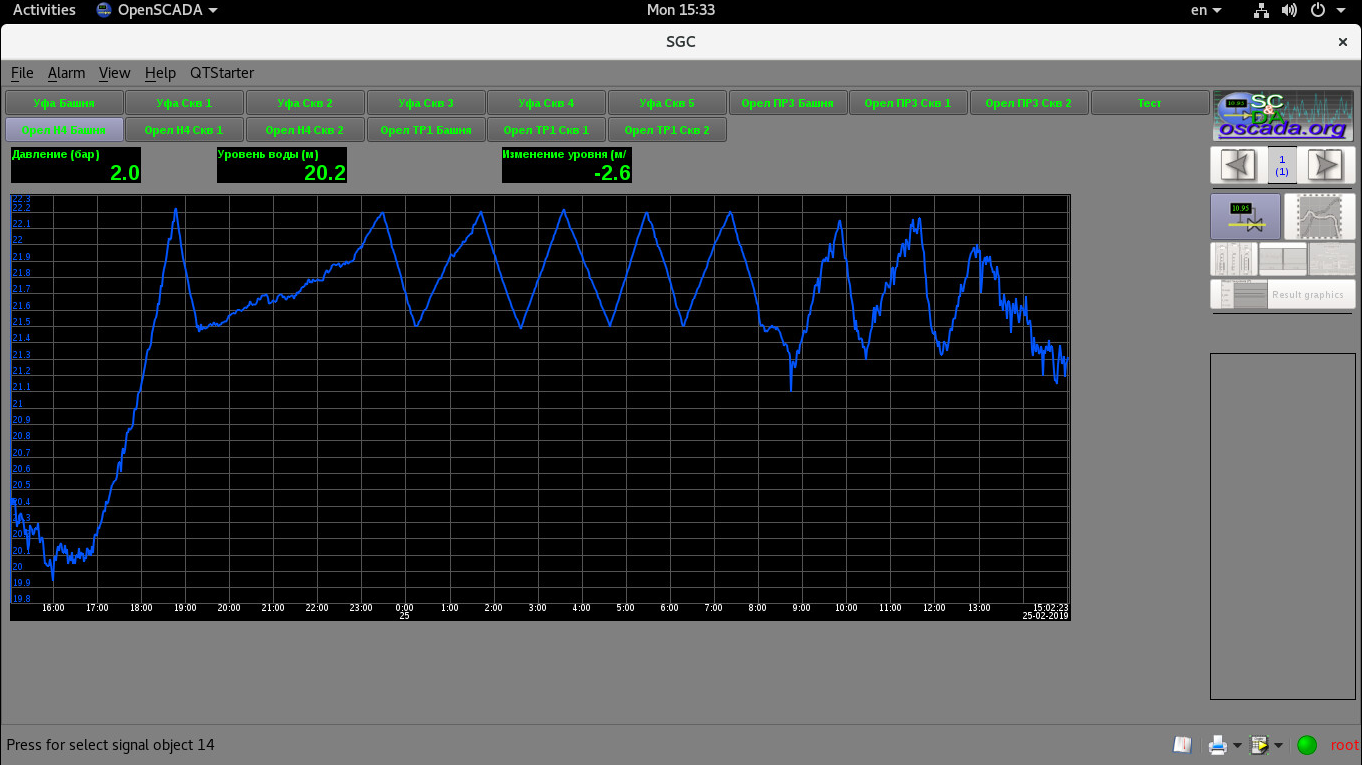This screenshot has width=1362, height=765.
Task: Open the manual book icon
Action: point(1182,745)
